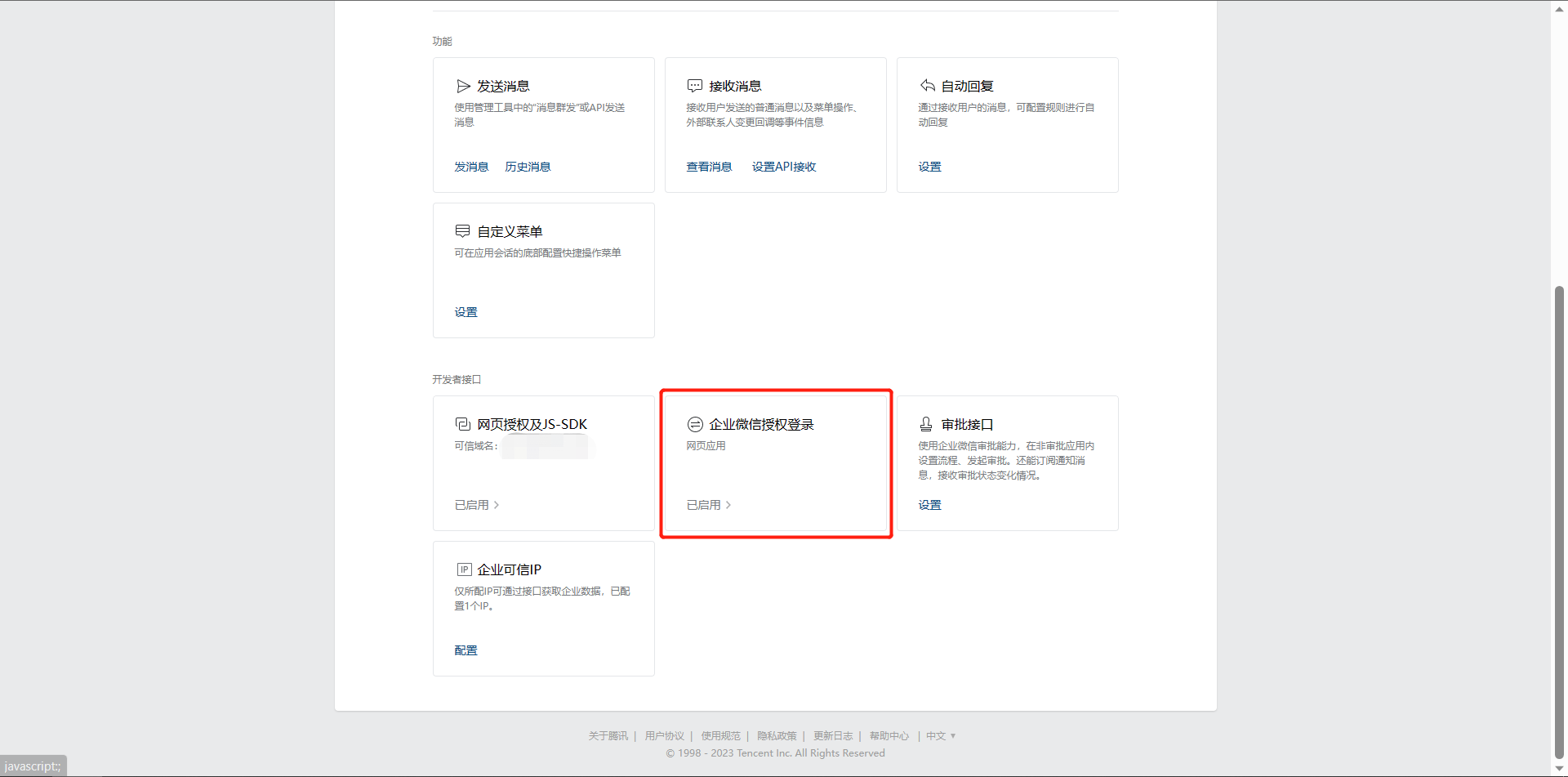
Task: Click the 自动回复 reply arrow icon
Action: click(x=927, y=86)
